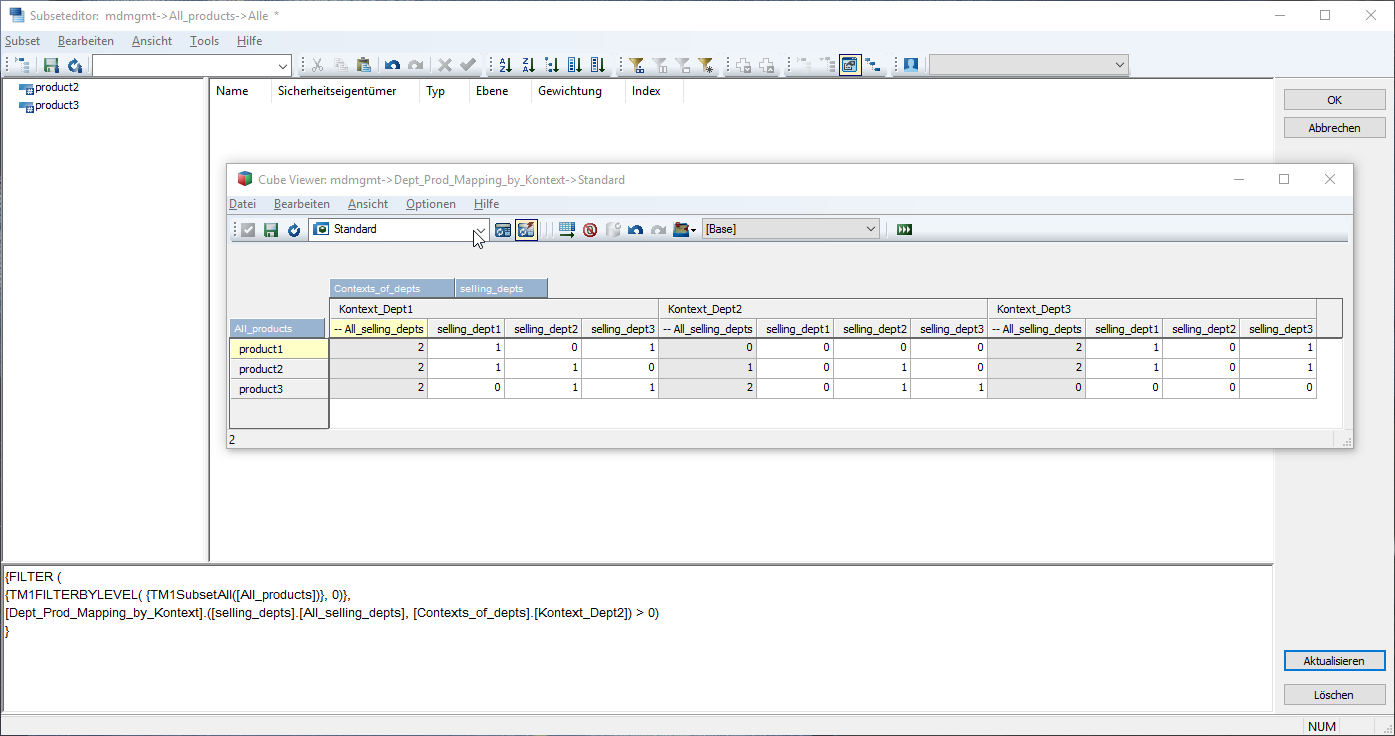Screen dimensions: 1395x736
Task: Sort elements ascending A to Z
Action: pyautogui.click(x=505, y=65)
